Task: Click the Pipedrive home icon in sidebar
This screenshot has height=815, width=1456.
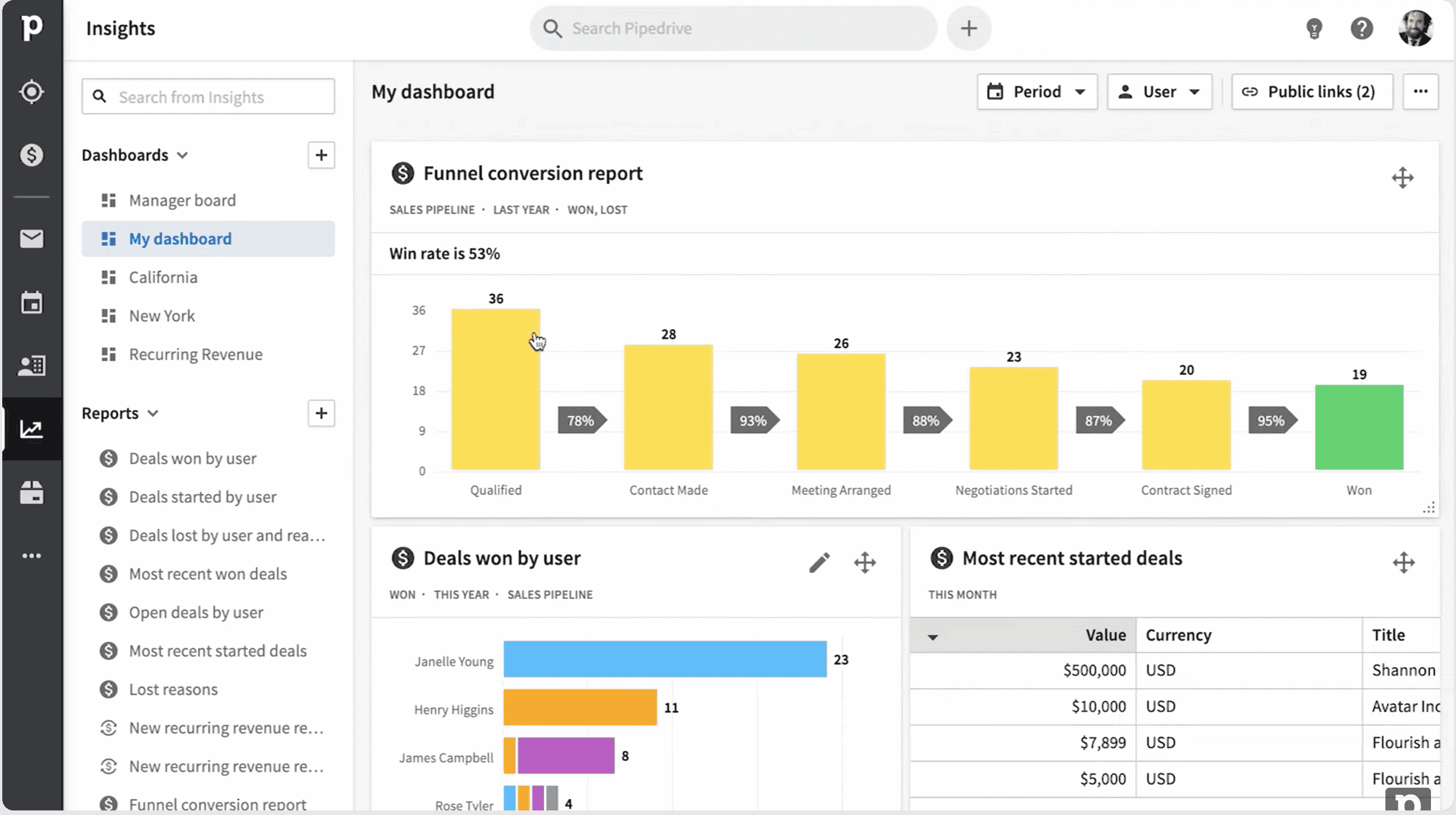Action: coord(31,27)
